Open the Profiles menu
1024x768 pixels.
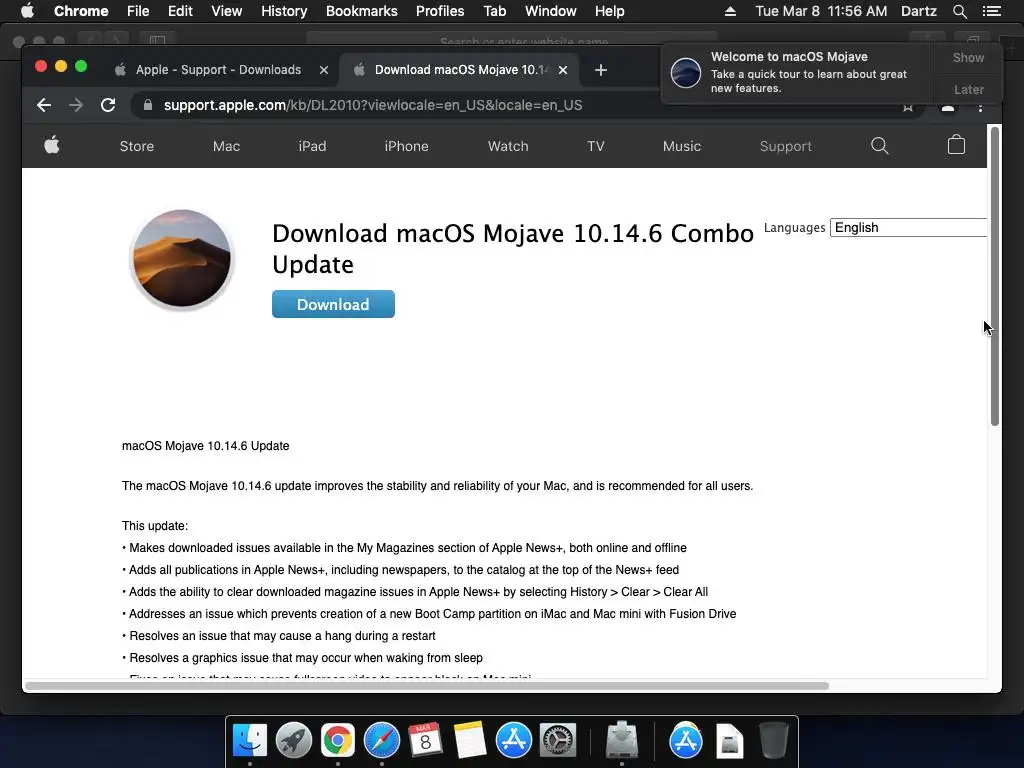pyautogui.click(x=440, y=11)
